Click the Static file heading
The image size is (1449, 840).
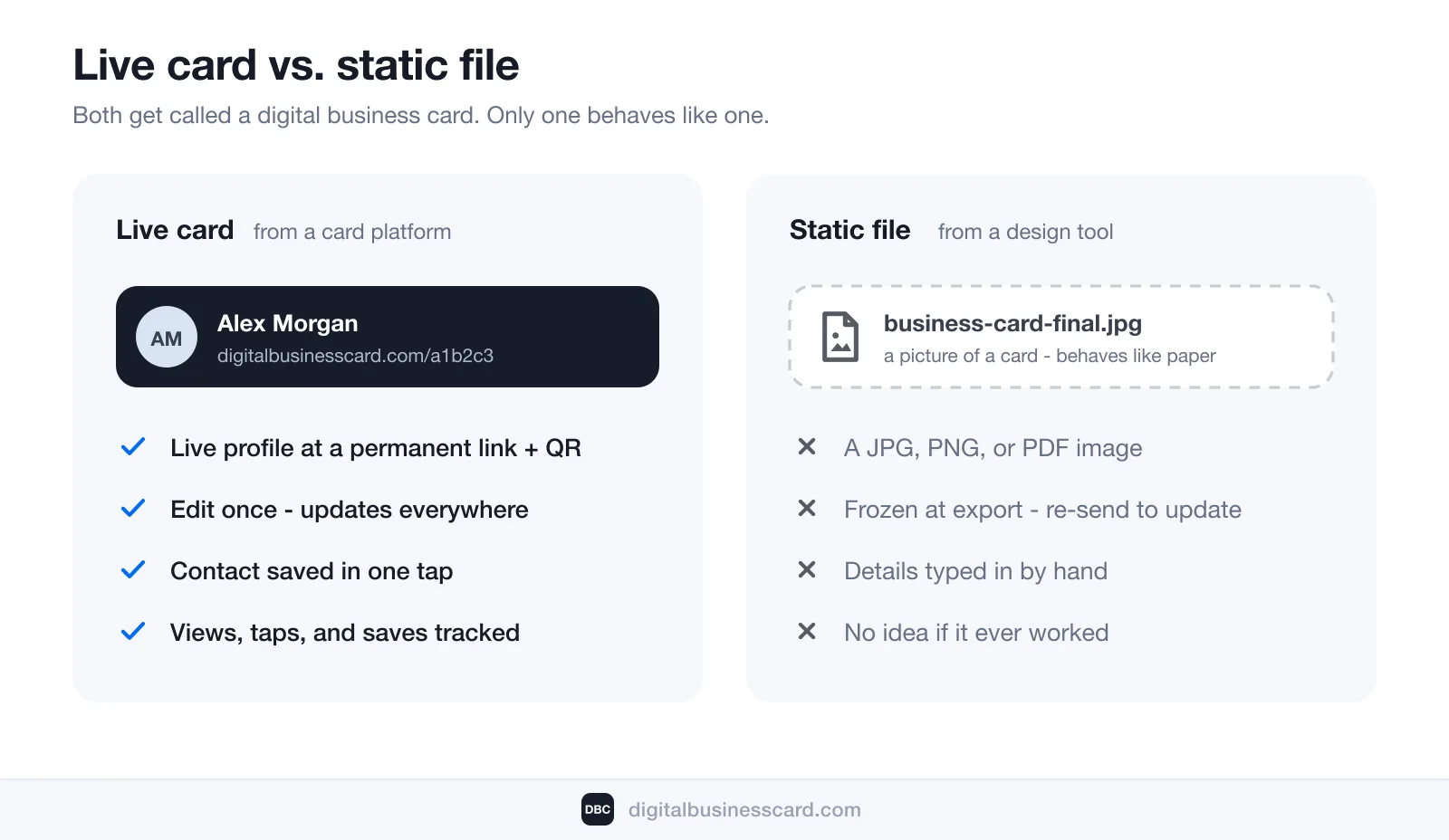coord(849,230)
